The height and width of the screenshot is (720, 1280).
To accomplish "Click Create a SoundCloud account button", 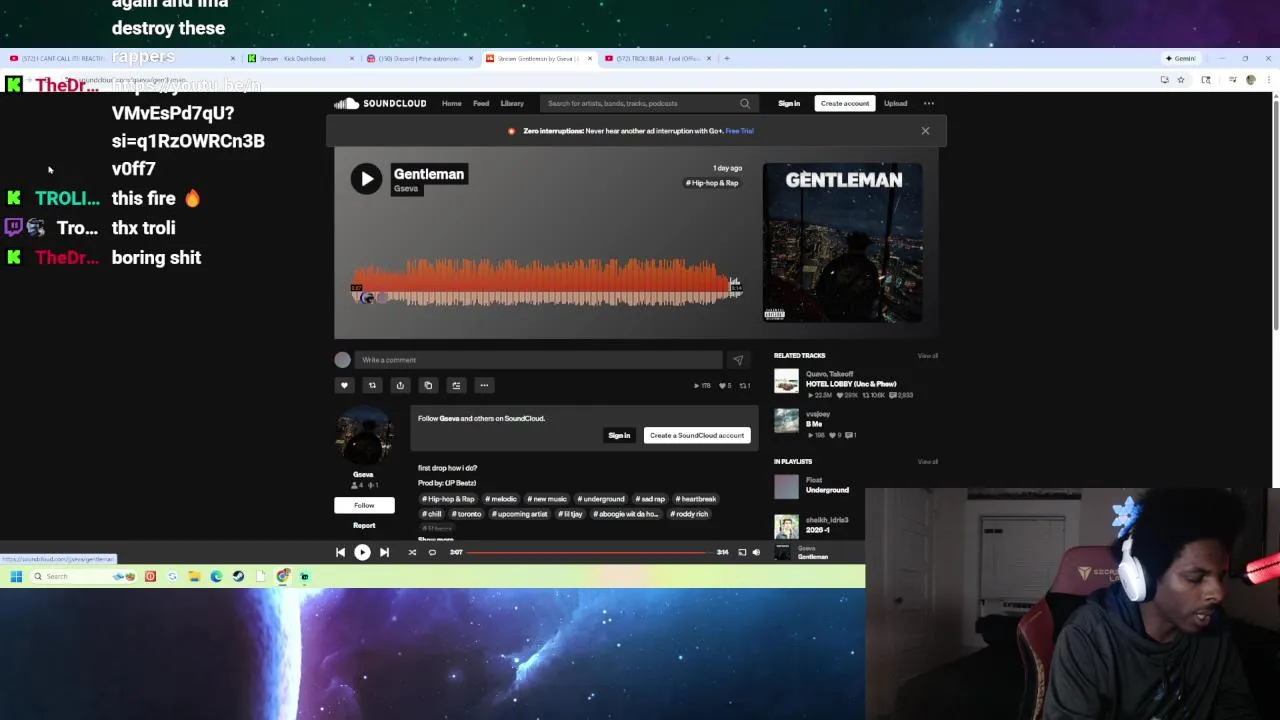I will tap(697, 435).
